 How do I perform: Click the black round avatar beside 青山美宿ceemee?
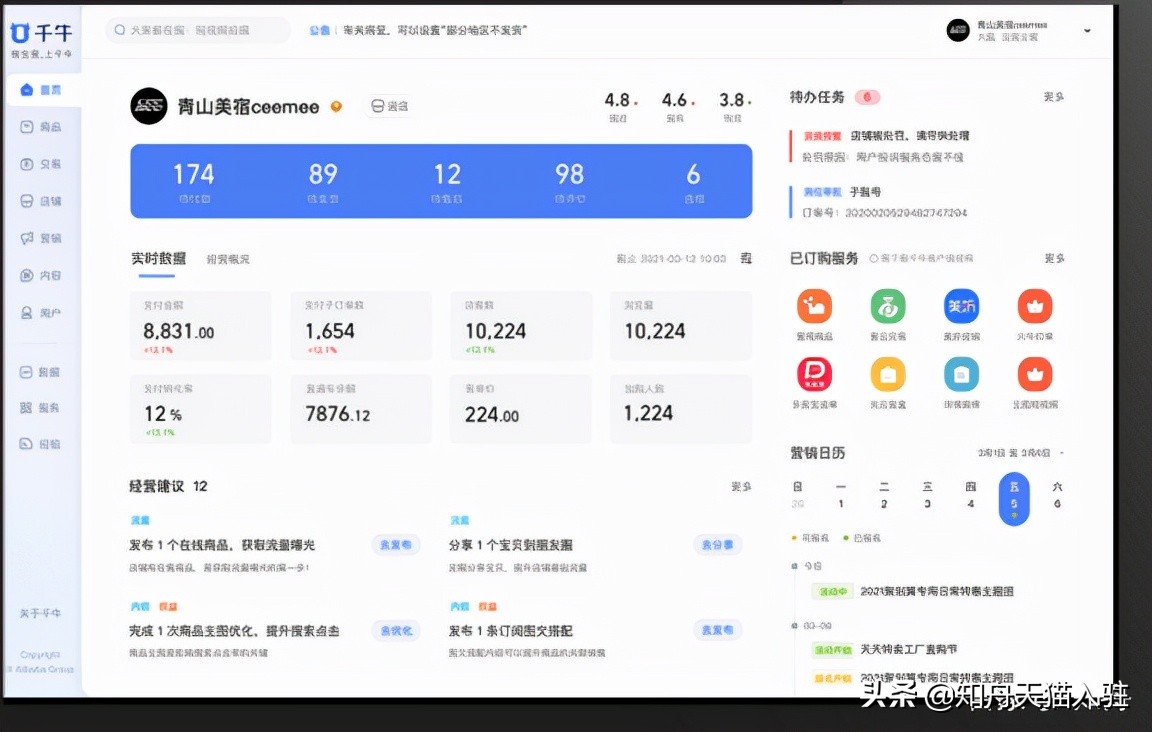(x=148, y=107)
